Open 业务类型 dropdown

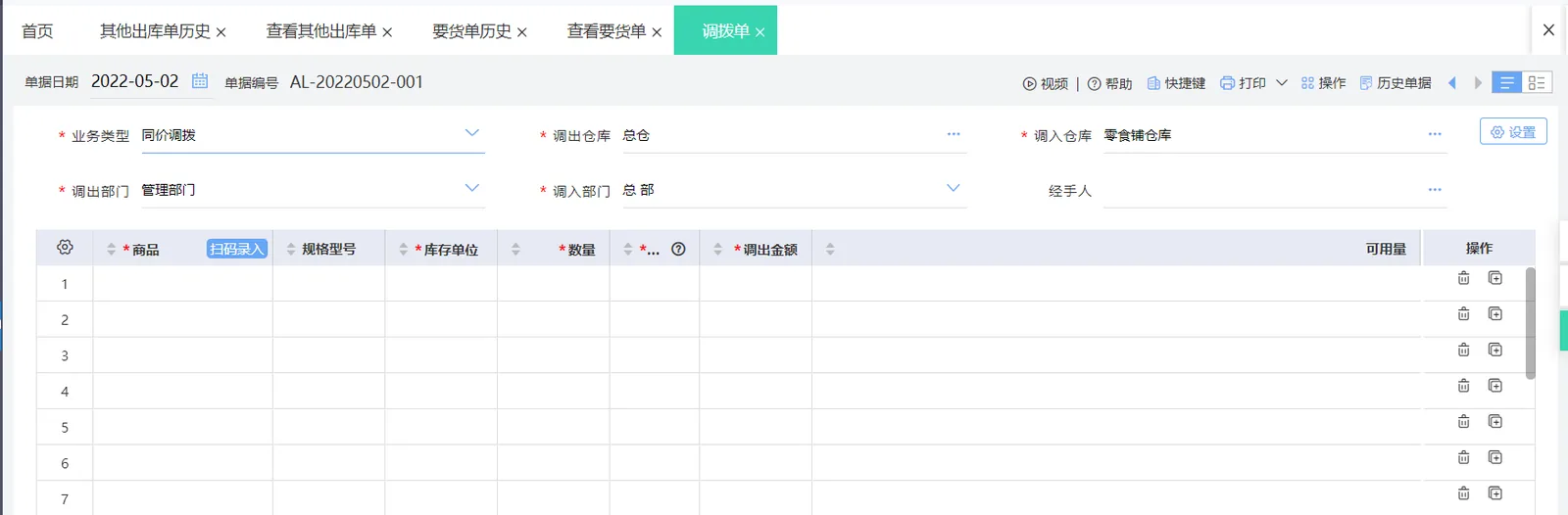tap(471, 133)
